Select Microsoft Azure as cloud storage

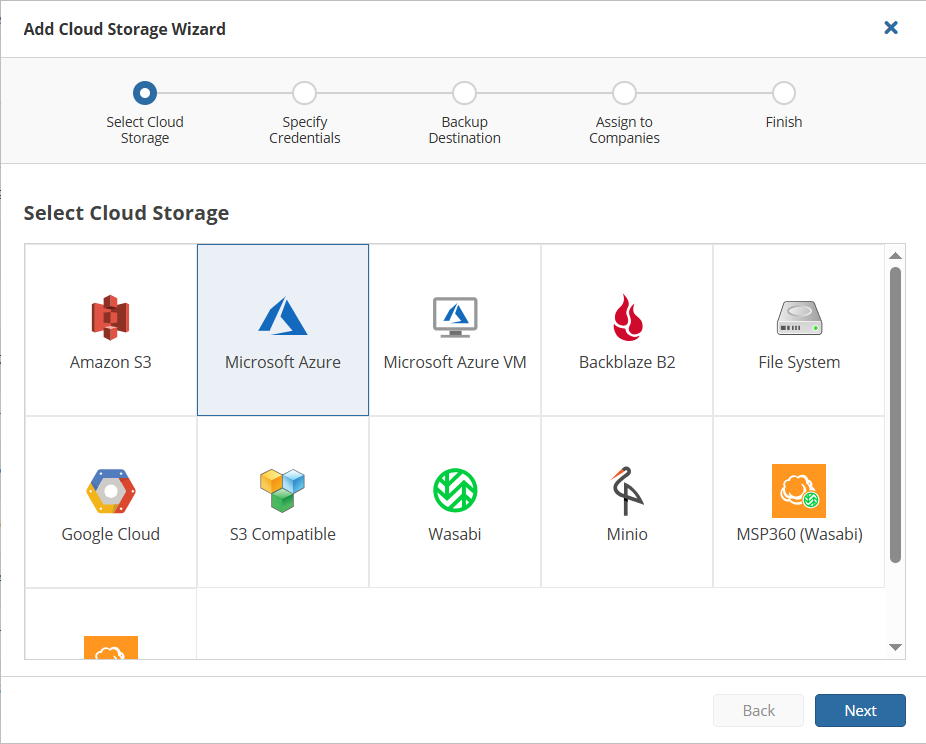click(282, 330)
